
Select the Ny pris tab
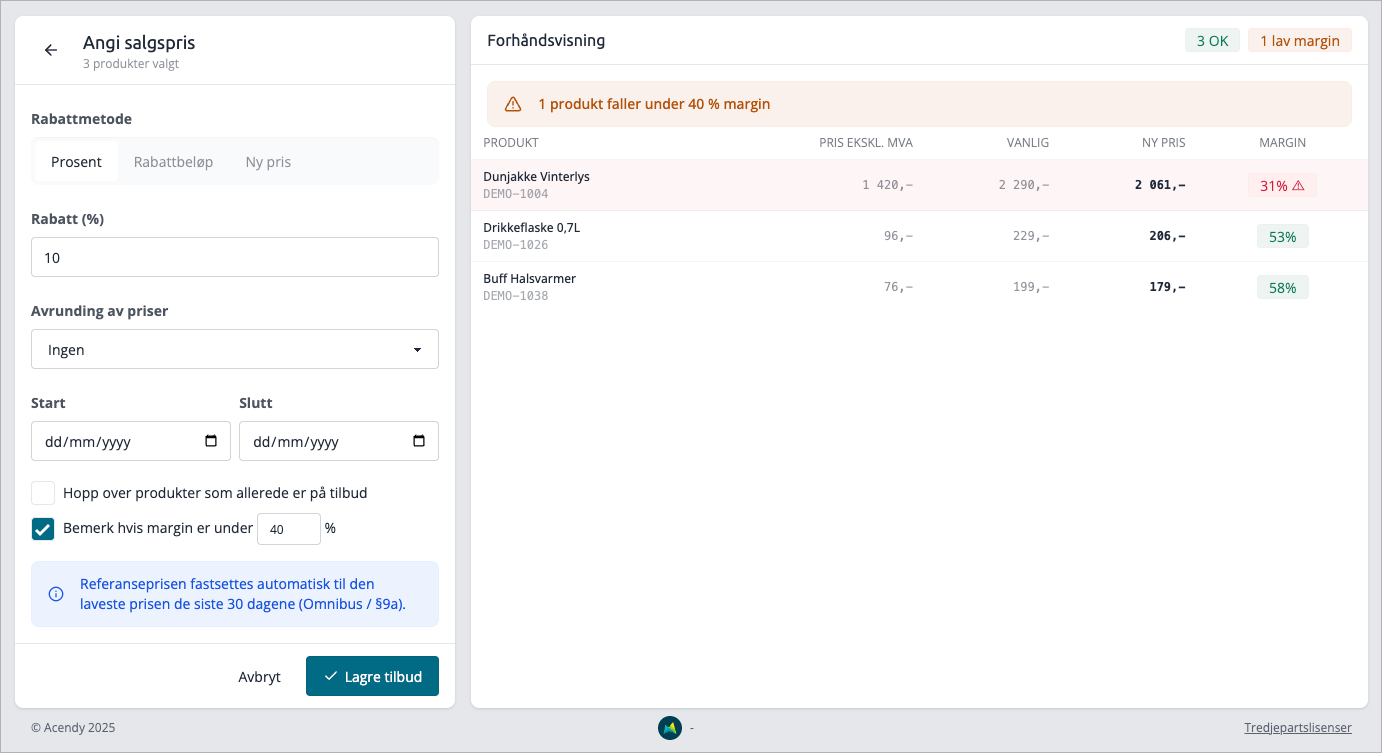268,161
